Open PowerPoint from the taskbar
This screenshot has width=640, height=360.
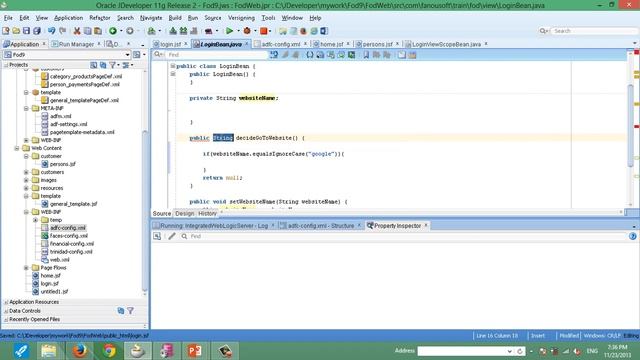pyautogui.click(x=195, y=351)
